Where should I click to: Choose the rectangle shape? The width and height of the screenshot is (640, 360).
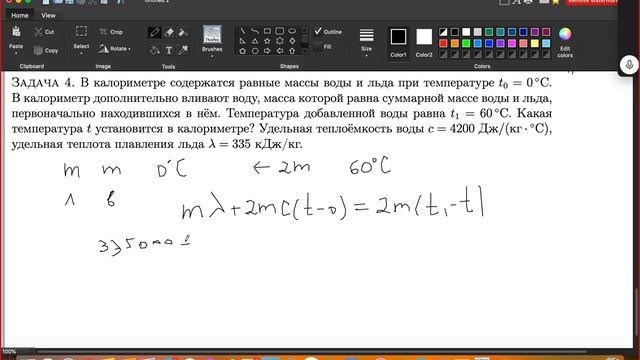pos(267,31)
